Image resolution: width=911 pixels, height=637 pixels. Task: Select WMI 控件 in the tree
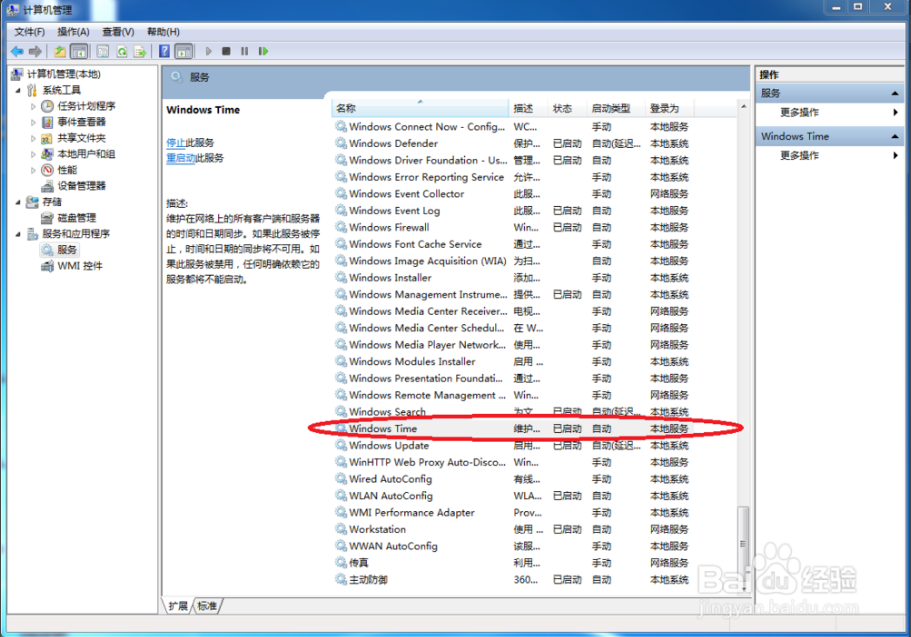pos(80,266)
